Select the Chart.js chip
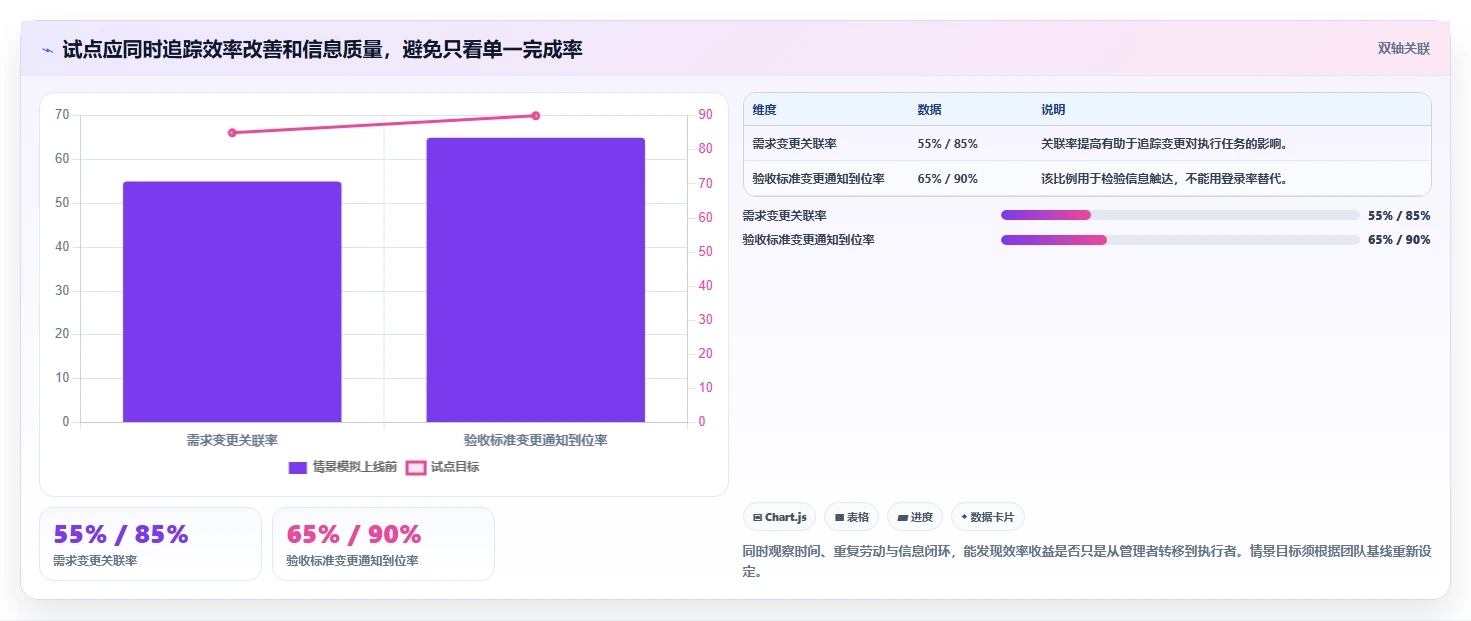Screen dimensions: 1471x621 tap(779, 517)
